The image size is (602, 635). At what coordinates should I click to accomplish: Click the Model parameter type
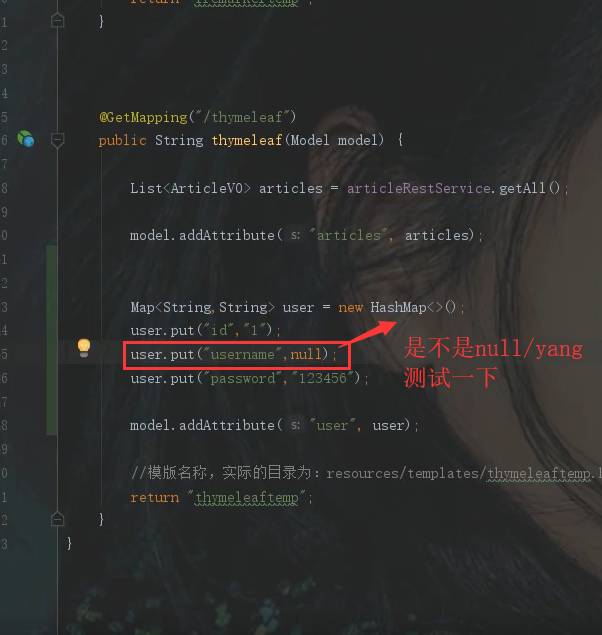point(310,141)
